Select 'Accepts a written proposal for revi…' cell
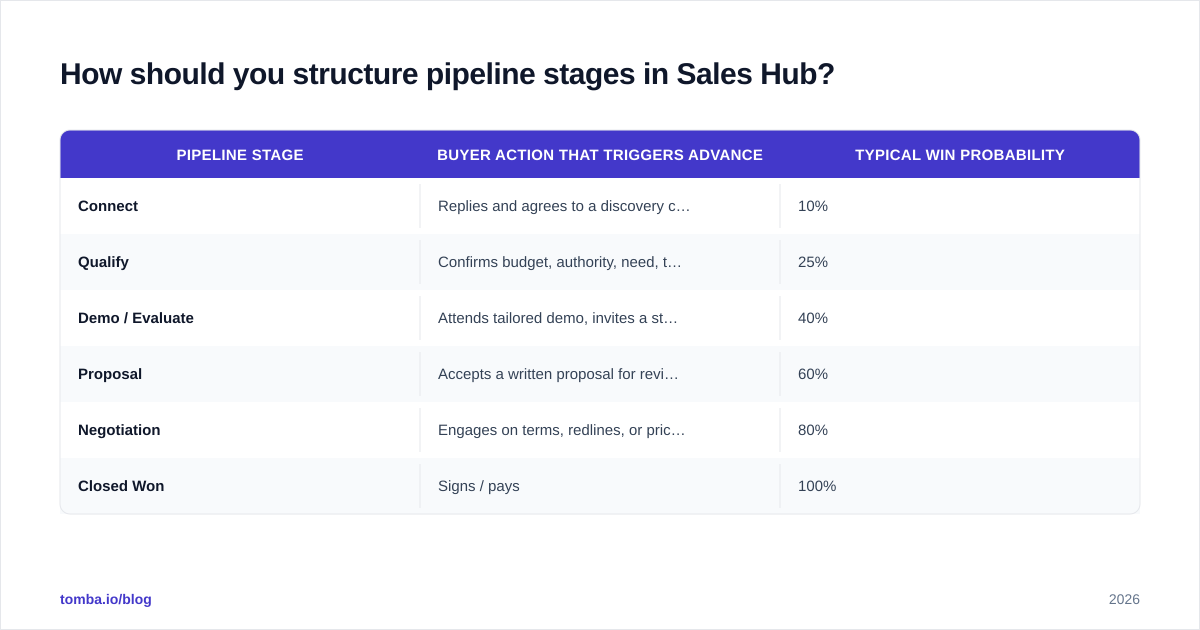The width and height of the screenshot is (1200, 630). point(600,374)
